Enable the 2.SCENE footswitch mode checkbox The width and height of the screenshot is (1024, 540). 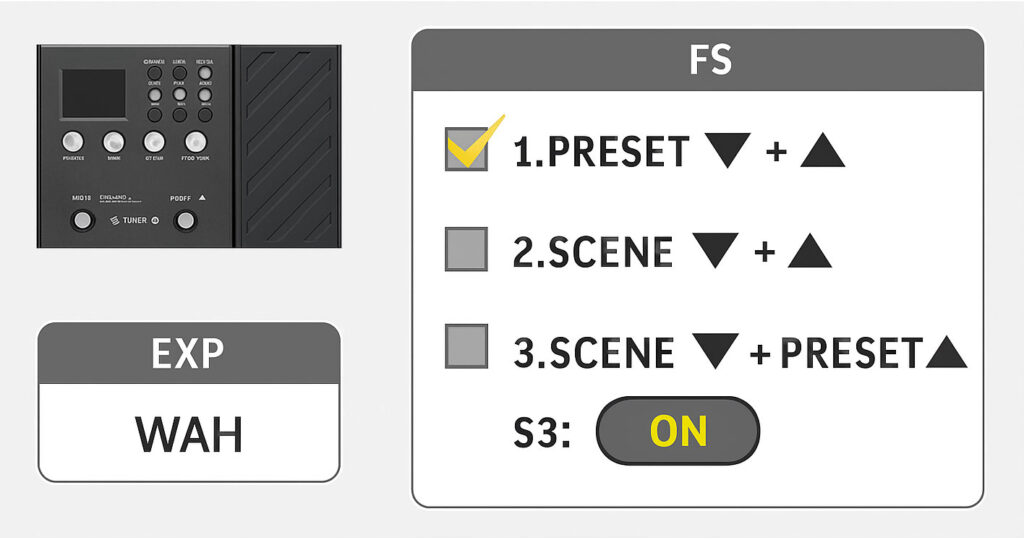pyautogui.click(x=466, y=249)
